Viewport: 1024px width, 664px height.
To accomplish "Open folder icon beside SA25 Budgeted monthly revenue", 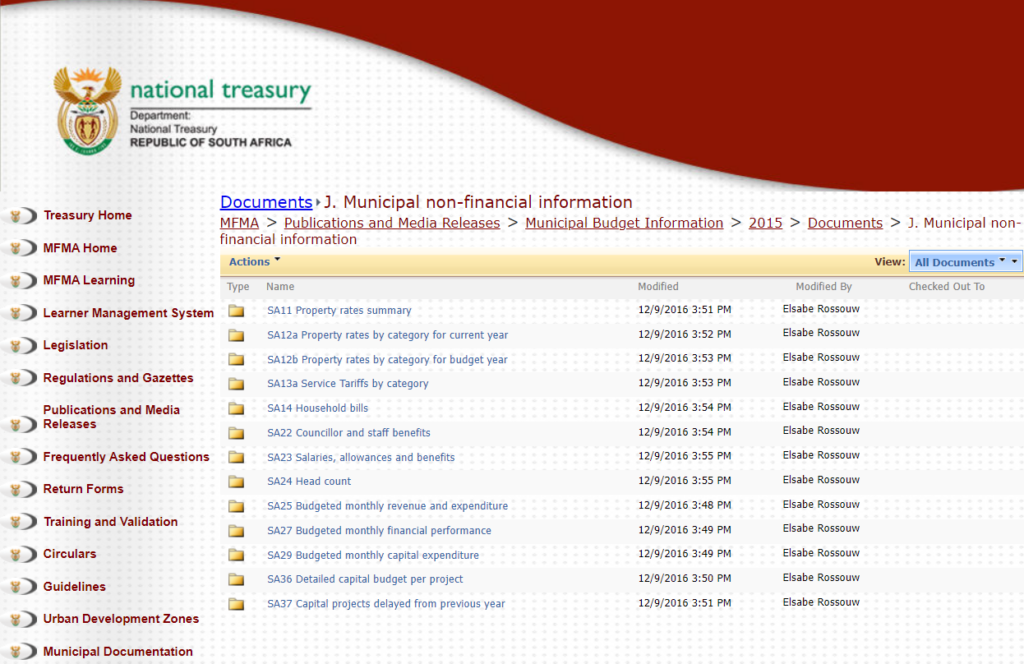I will (236, 507).
